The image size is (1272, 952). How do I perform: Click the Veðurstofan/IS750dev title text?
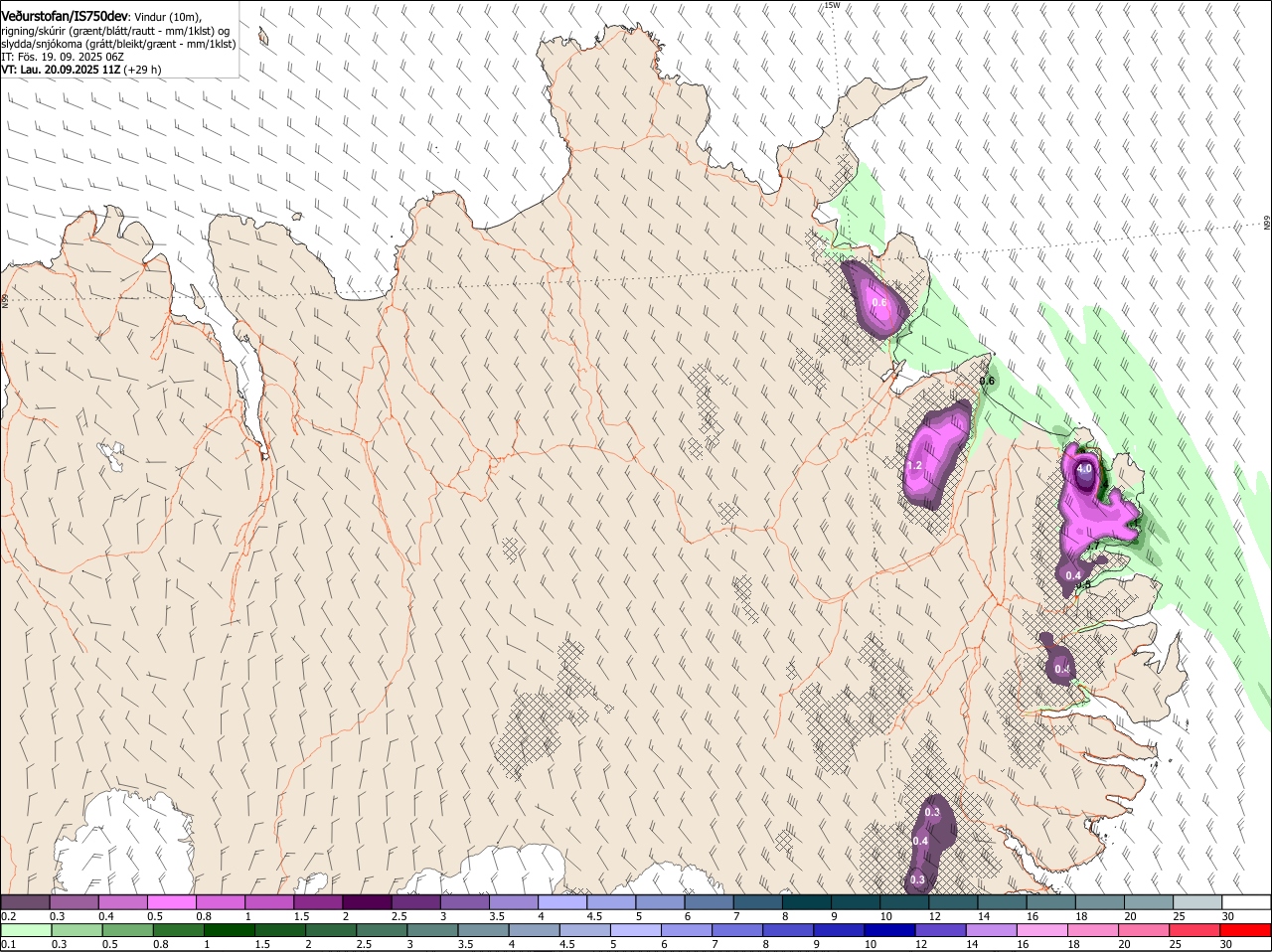point(65,16)
